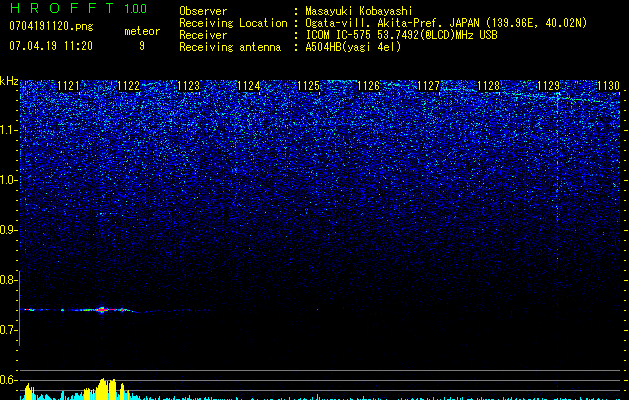629x400 pixels.
Task: Click the 0.9 frequency axis label
Action: click(x=8, y=230)
